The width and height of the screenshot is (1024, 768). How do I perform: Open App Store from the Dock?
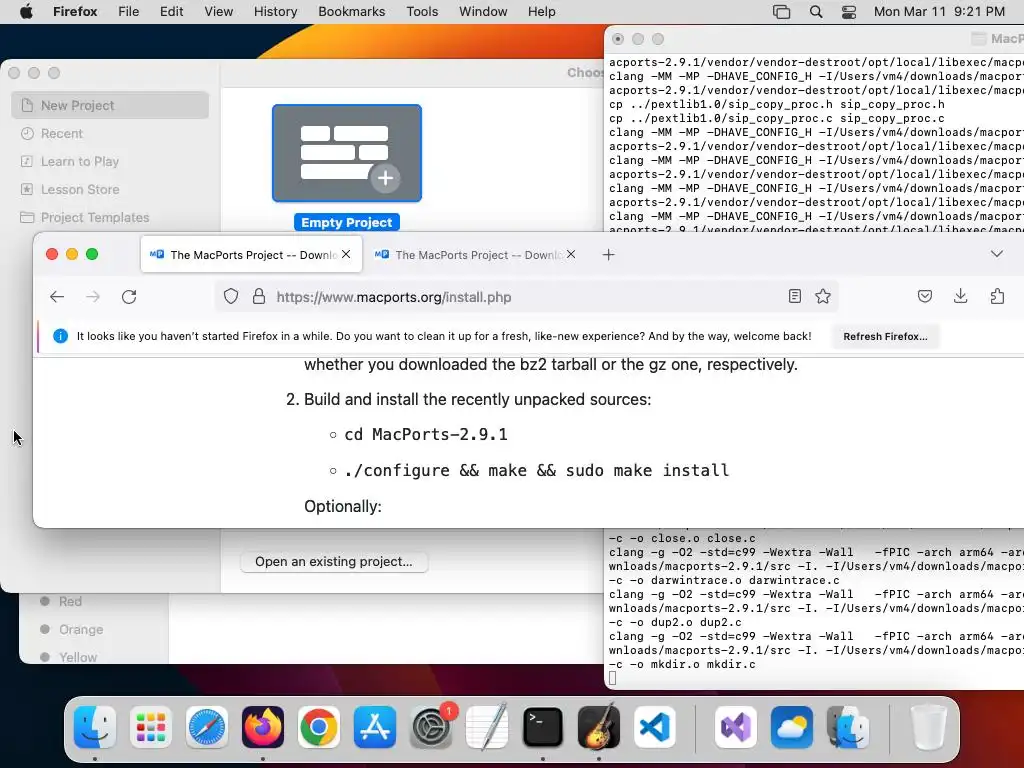pyautogui.click(x=375, y=727)
